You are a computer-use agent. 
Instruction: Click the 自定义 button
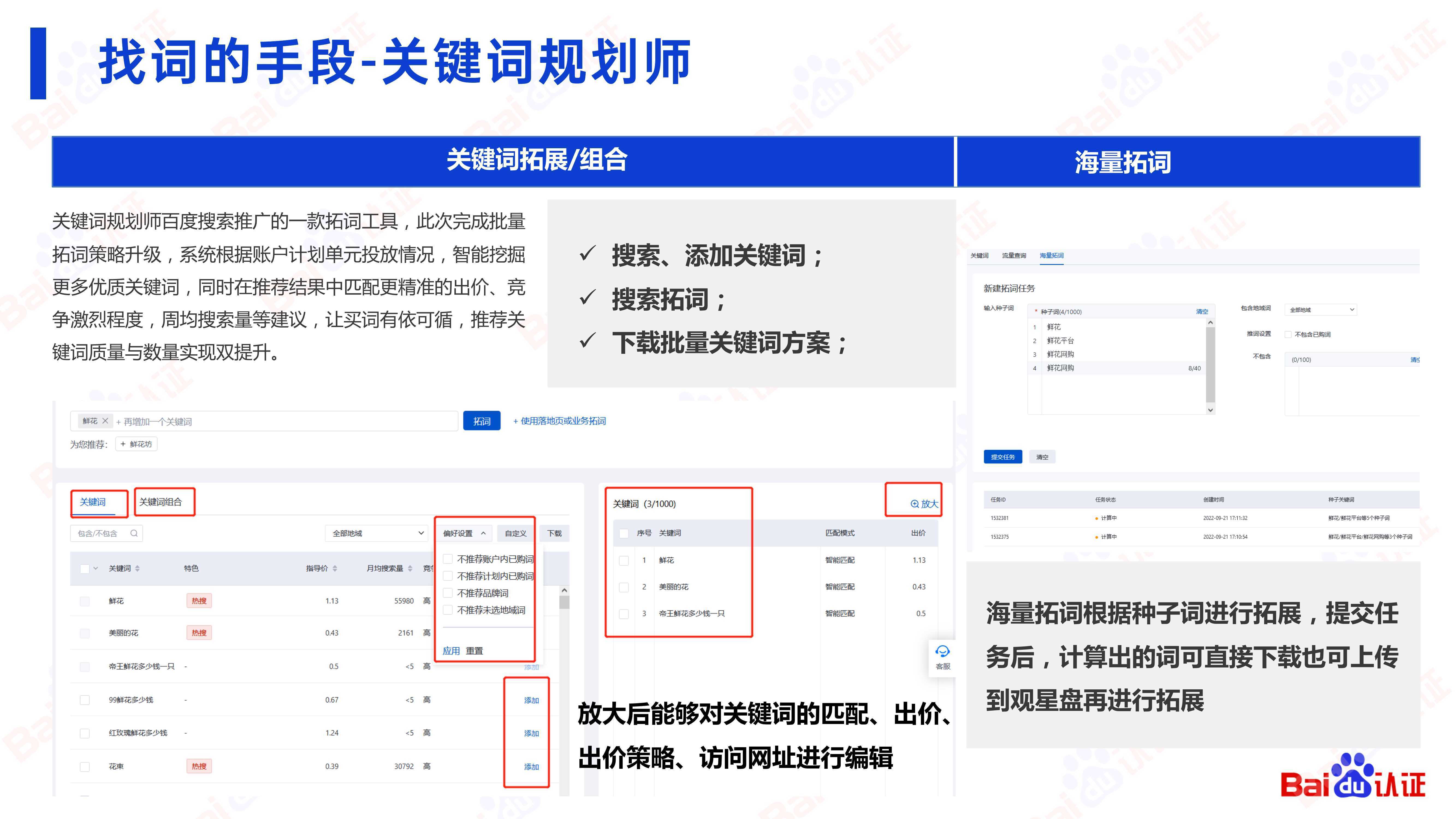(x=515, y=533)
